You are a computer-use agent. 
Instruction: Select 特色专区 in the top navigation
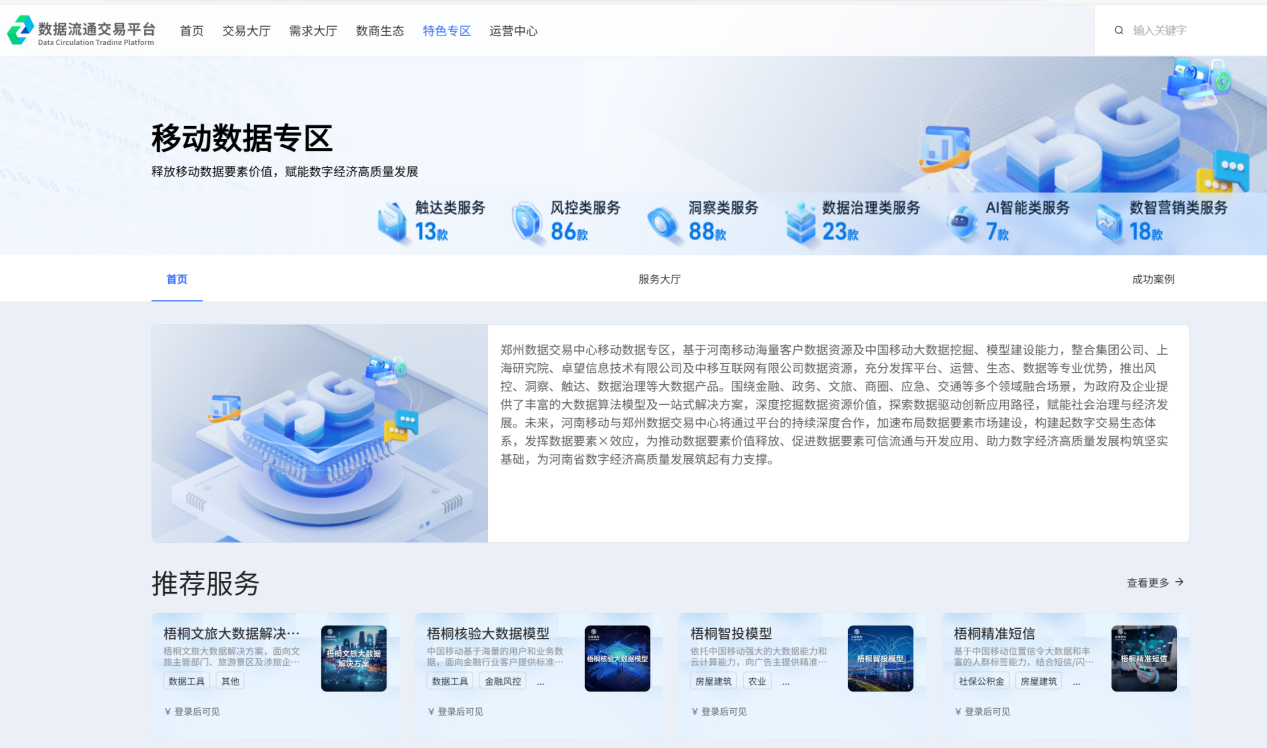coord(447,31)
